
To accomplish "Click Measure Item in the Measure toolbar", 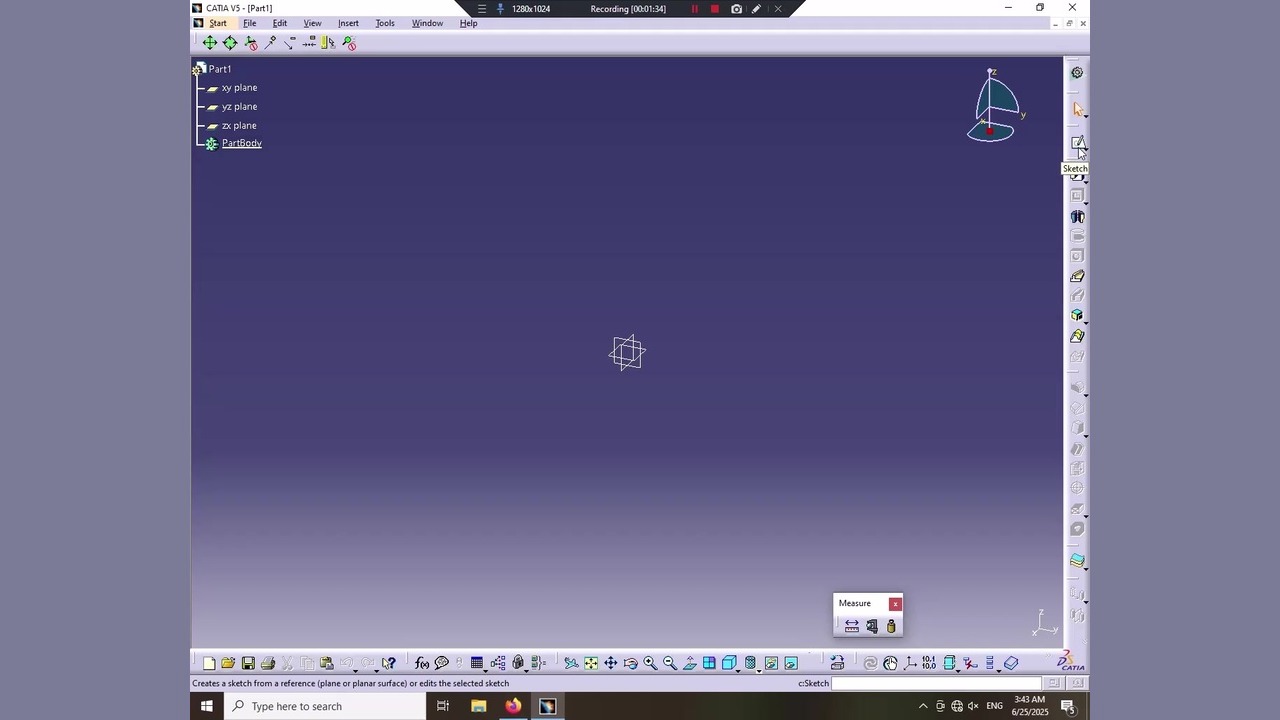I will 872,626.
